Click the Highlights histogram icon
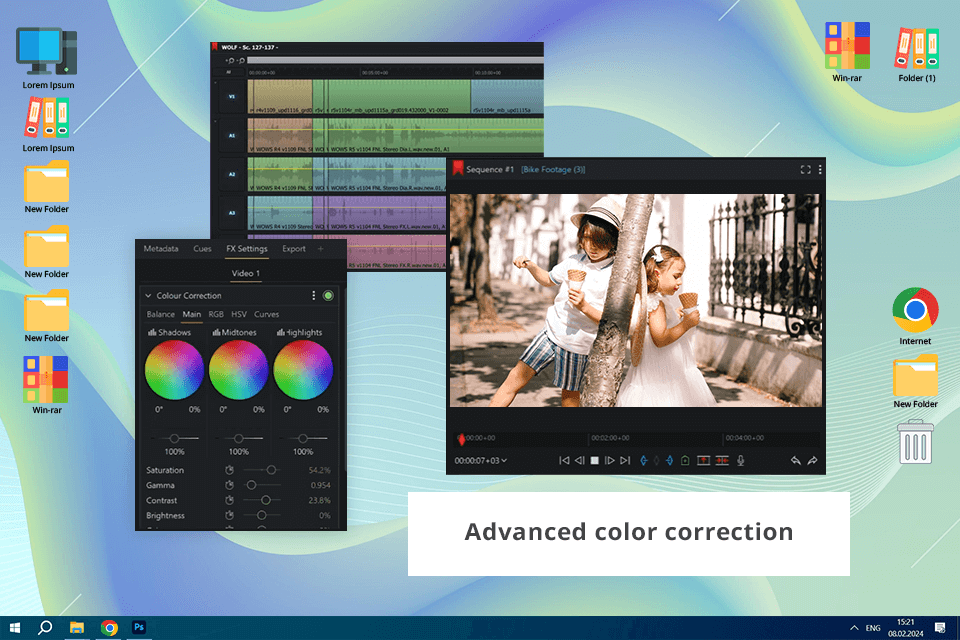960x640 pixels. pyautogui.click(x=280, y=333)
